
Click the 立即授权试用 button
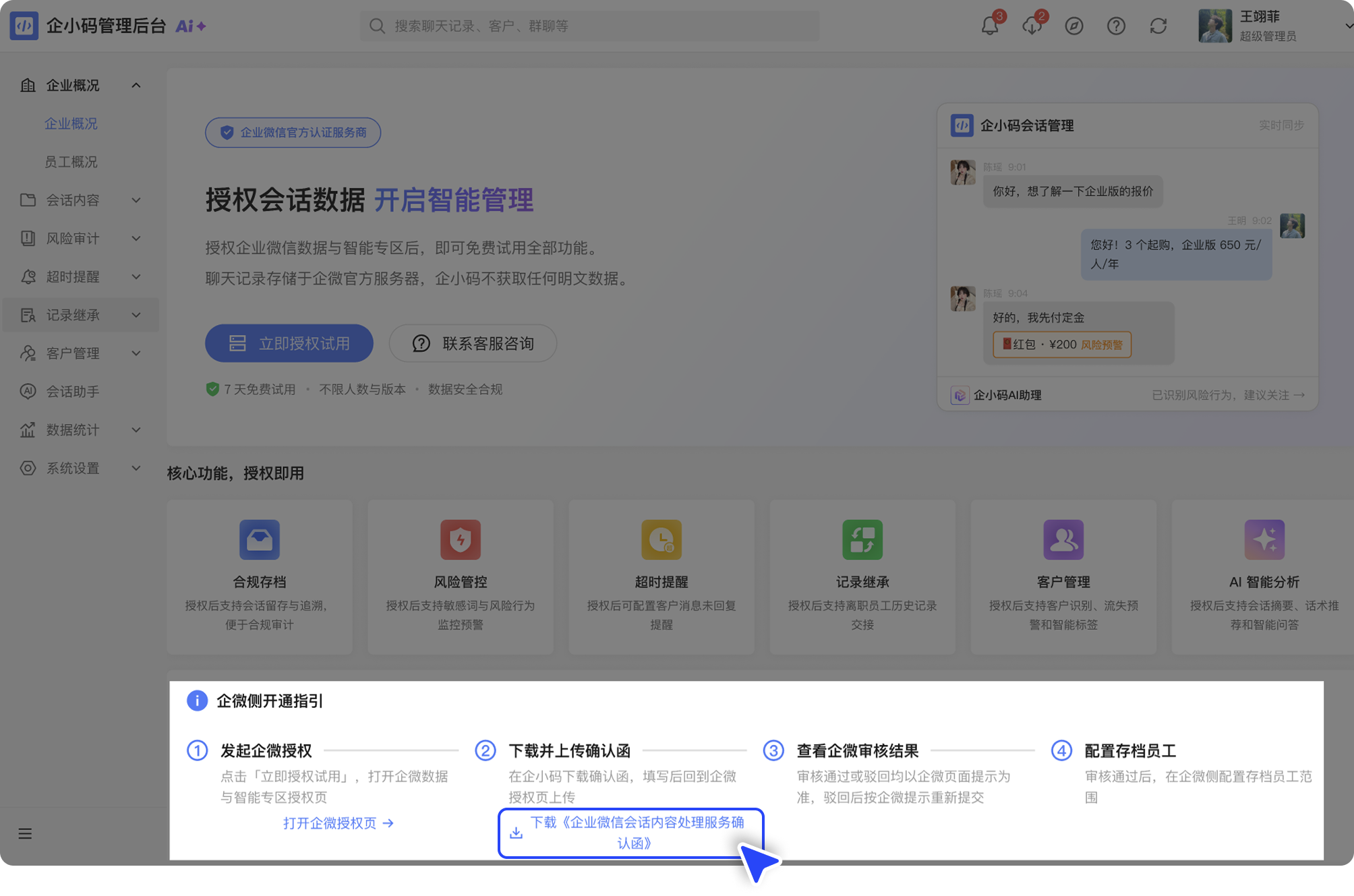[x=289, y=343]
